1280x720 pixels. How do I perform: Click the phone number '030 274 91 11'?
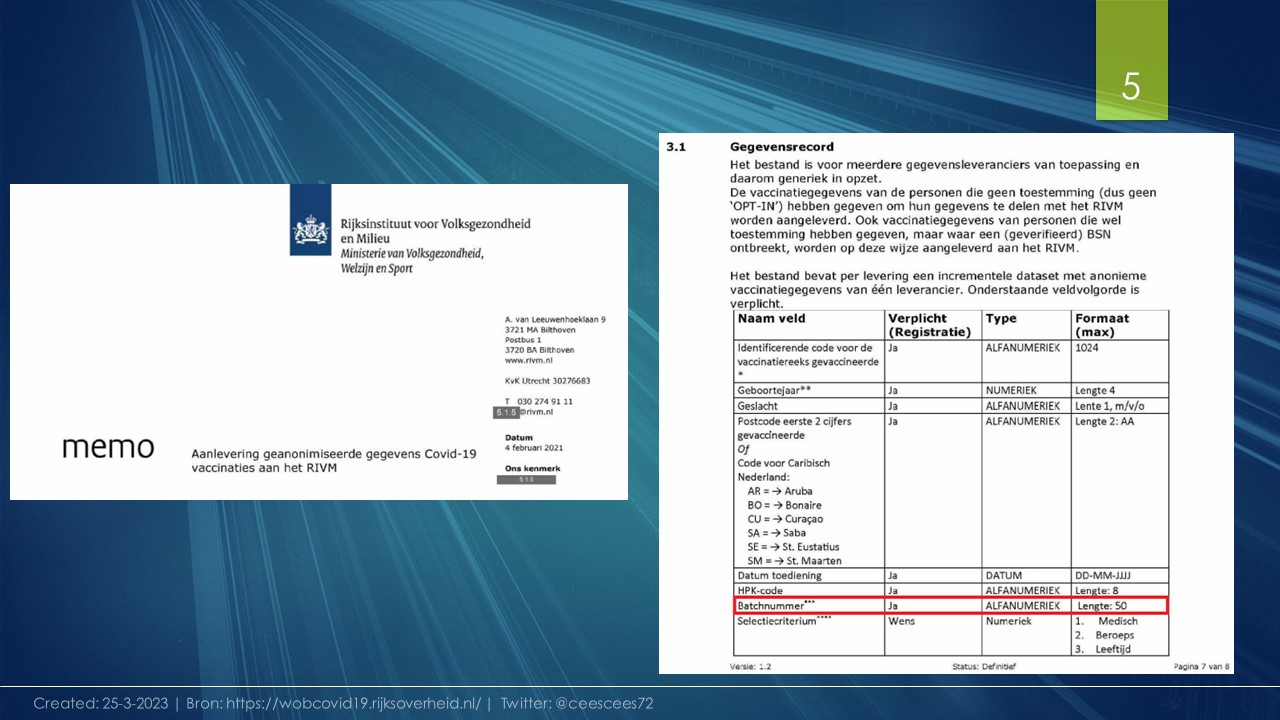[545, 401]
